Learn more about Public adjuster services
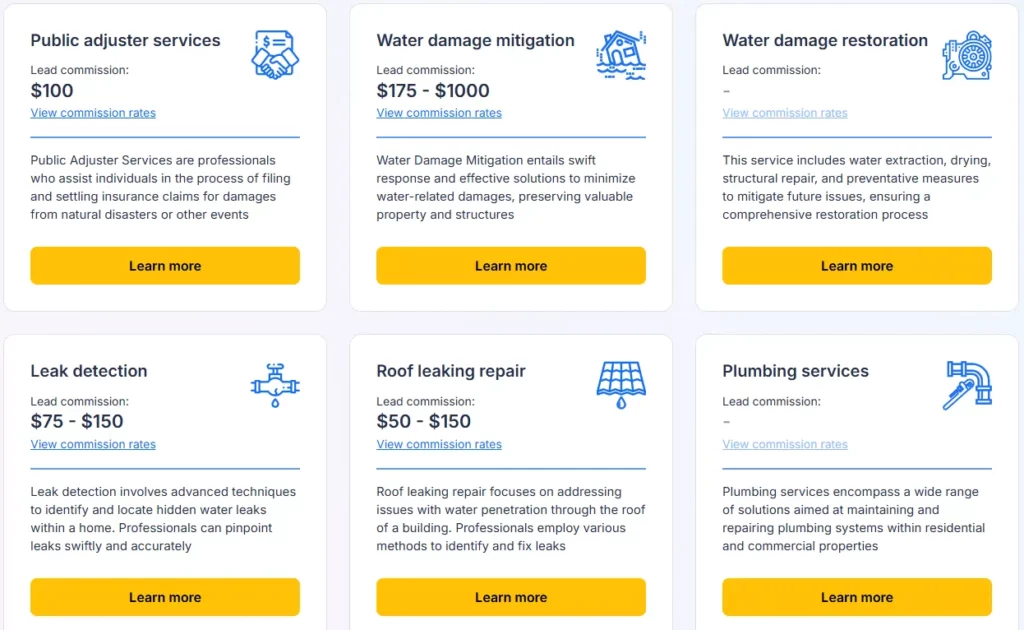The width and height of the screenshot is (1024, 630). pos(165,265)
